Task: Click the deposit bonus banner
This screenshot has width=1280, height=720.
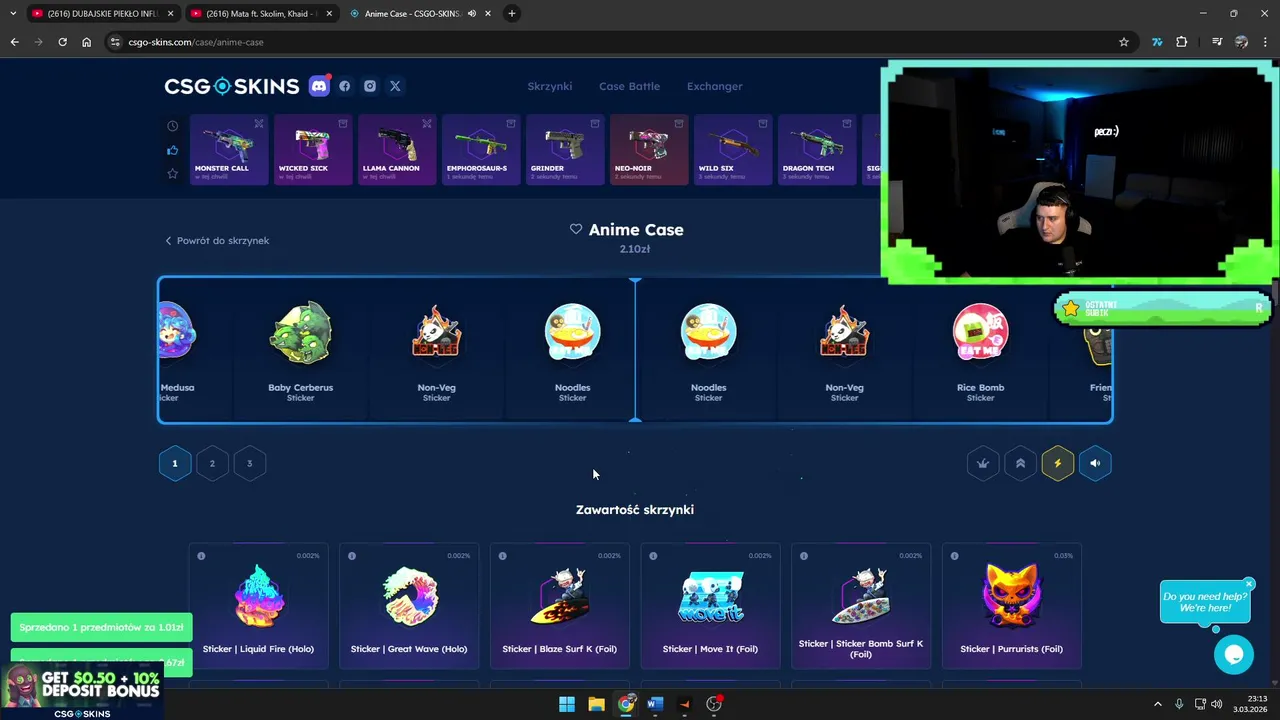Action: click(82, 692)
